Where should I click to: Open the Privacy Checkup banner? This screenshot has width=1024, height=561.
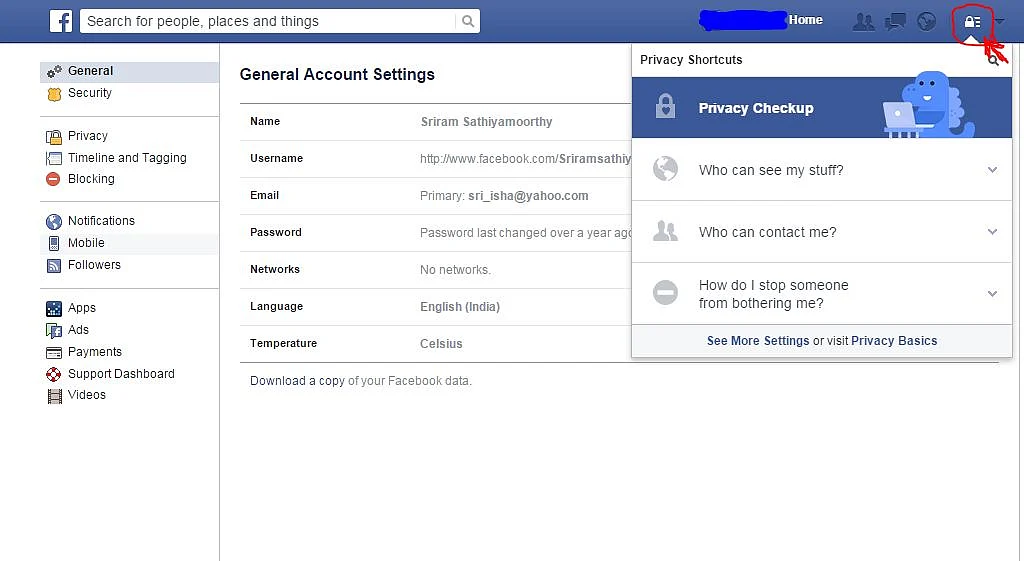point(822,108)
